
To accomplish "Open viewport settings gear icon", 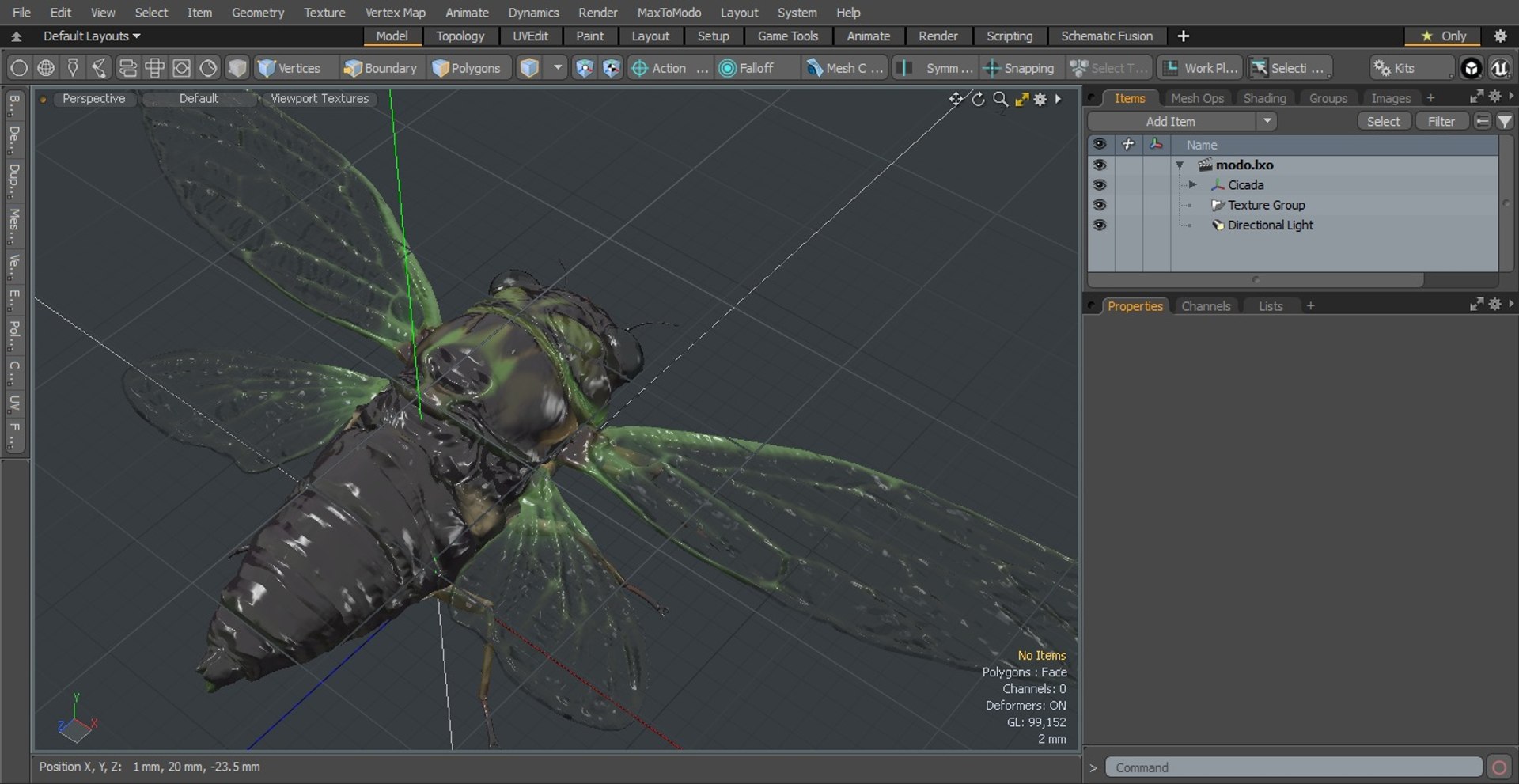I will click(1040, 99).
